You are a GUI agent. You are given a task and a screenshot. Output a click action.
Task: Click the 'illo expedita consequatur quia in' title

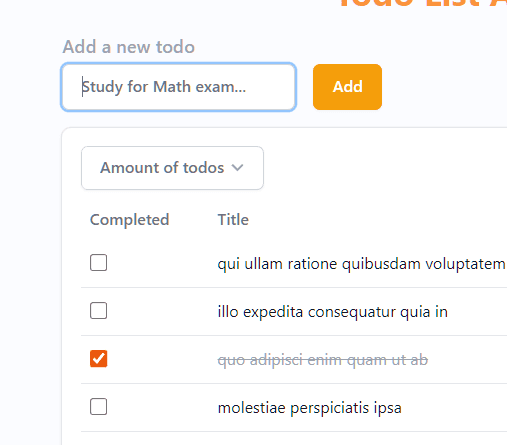point(333,312)
